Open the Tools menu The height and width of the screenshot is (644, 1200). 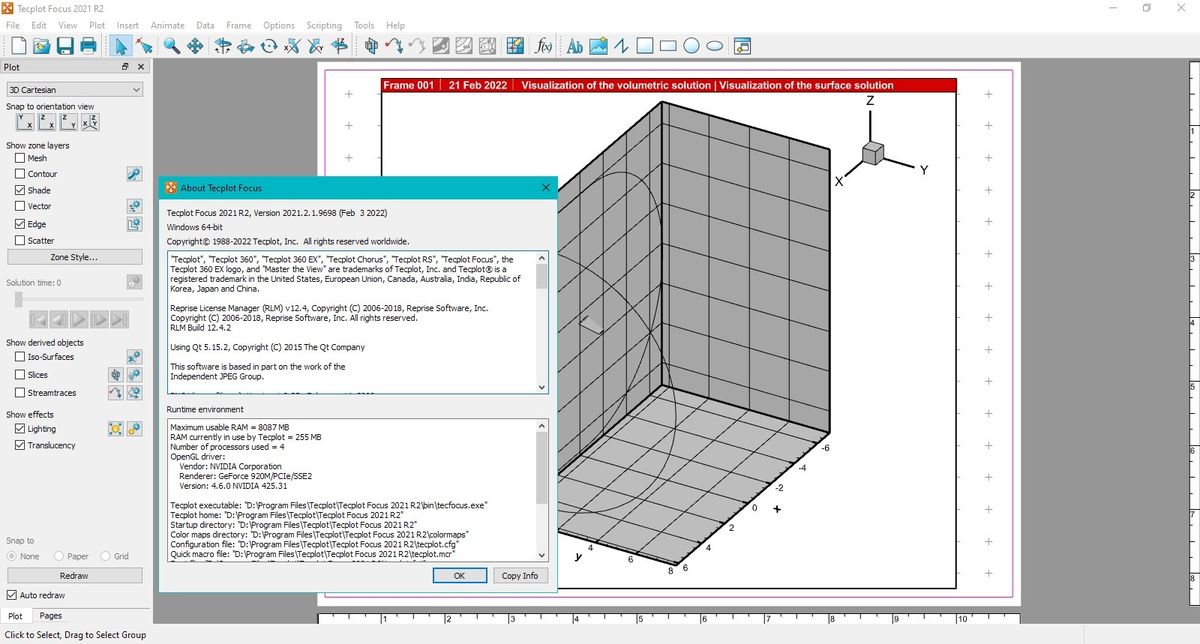click(364, 25)
